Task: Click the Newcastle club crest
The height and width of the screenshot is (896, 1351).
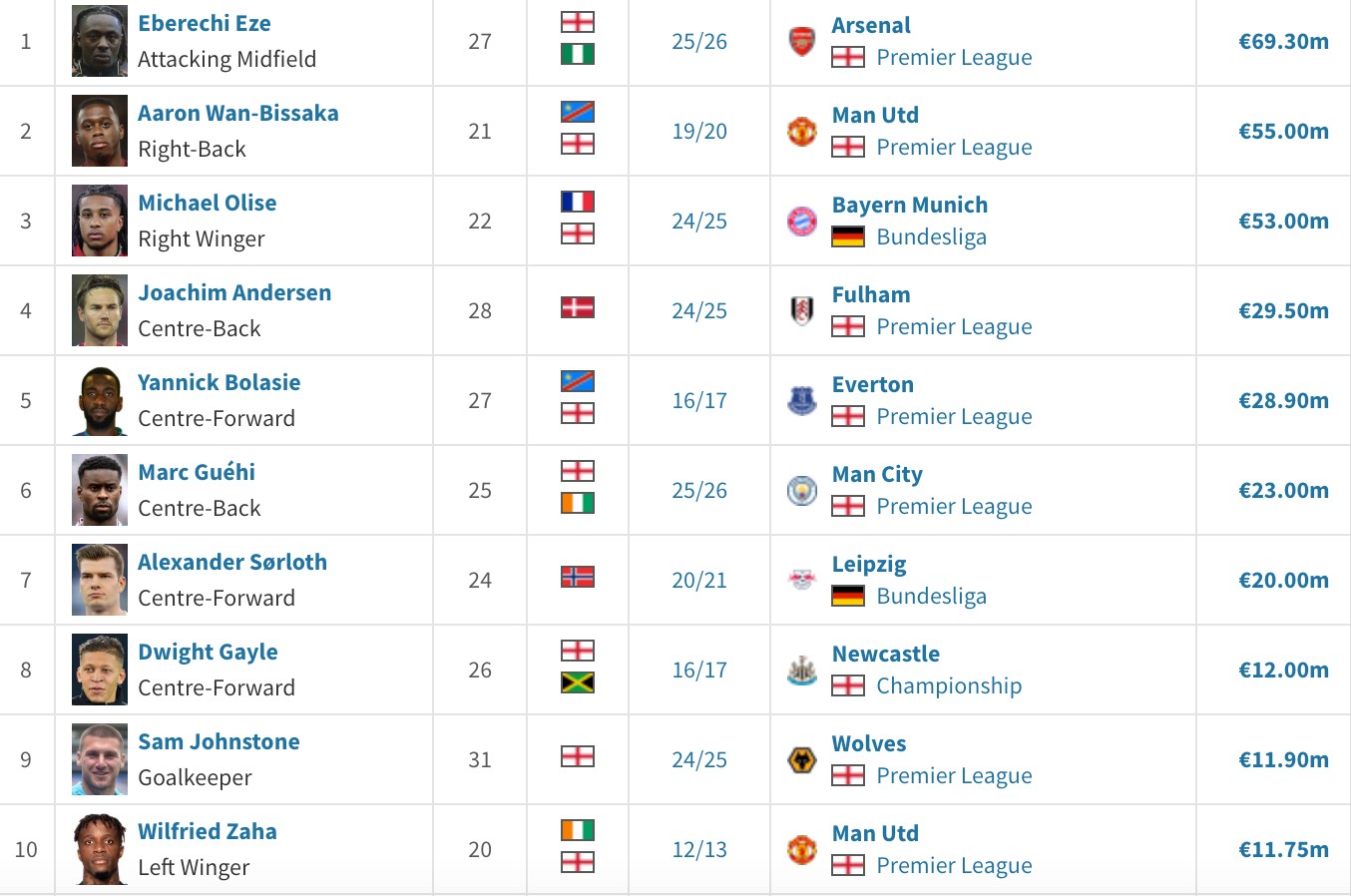Action: coord(802,670)
